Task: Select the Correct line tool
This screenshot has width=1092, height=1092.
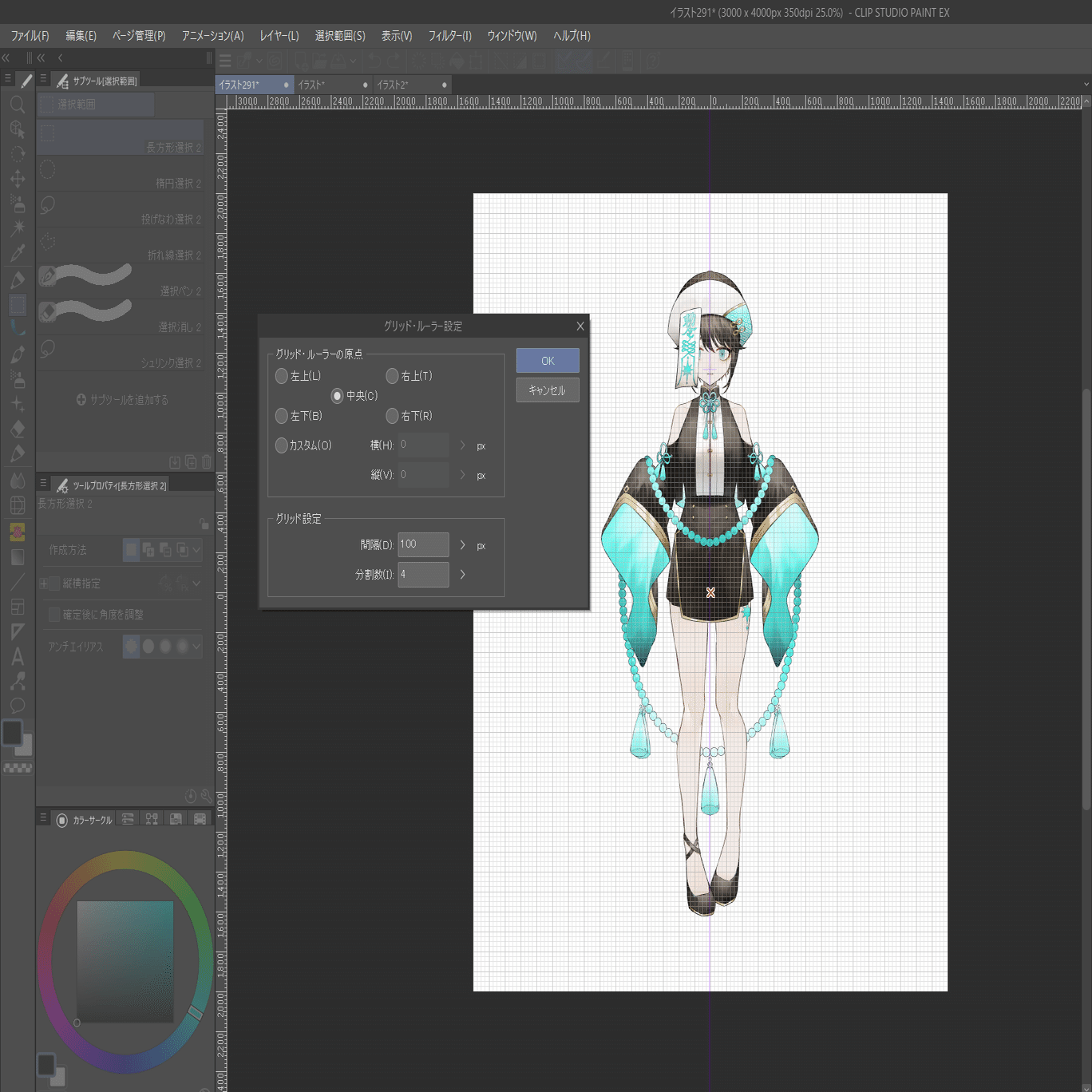Action: click(x=18, y=681)
